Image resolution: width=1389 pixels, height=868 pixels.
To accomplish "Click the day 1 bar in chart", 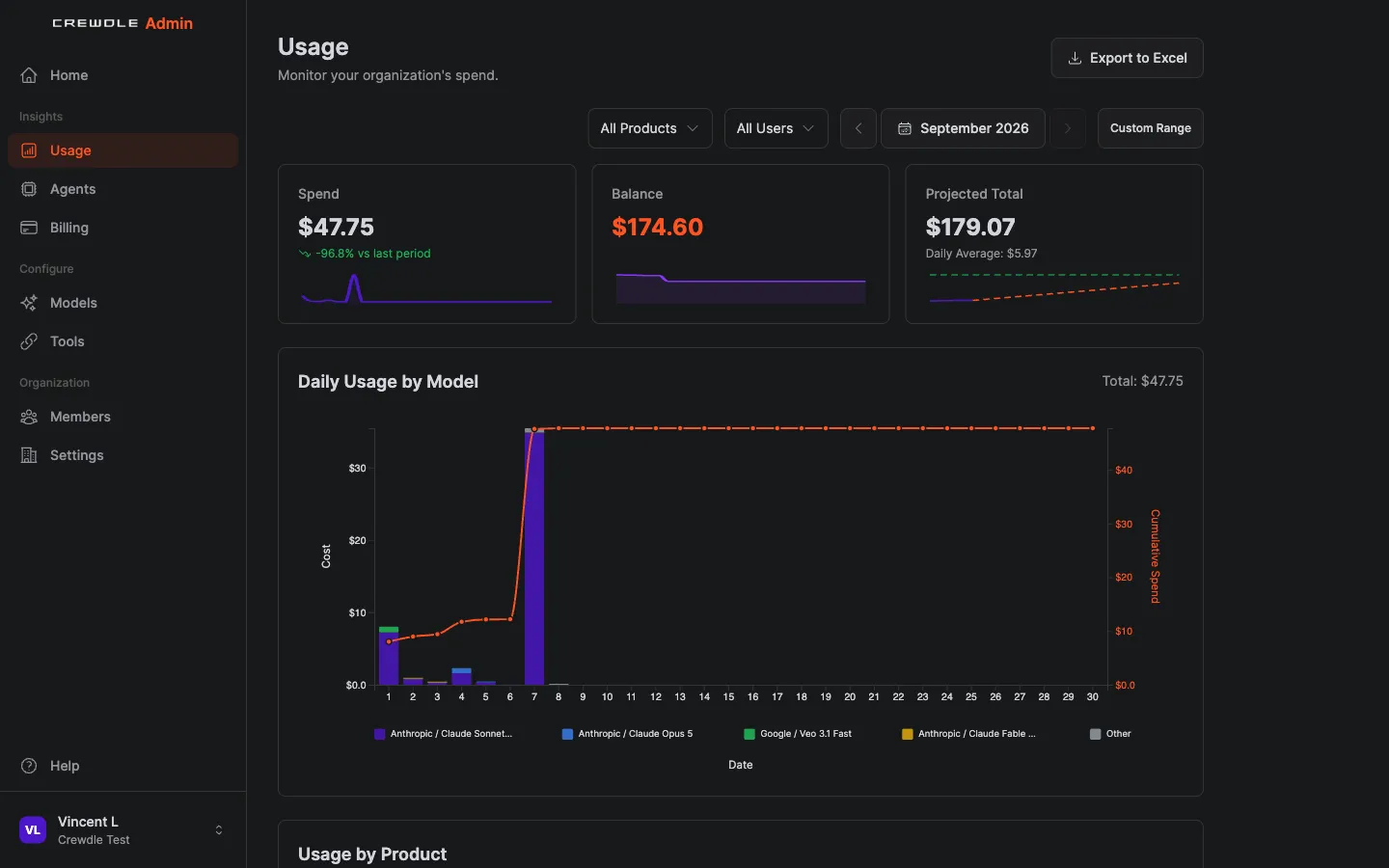I will (389, 656).
